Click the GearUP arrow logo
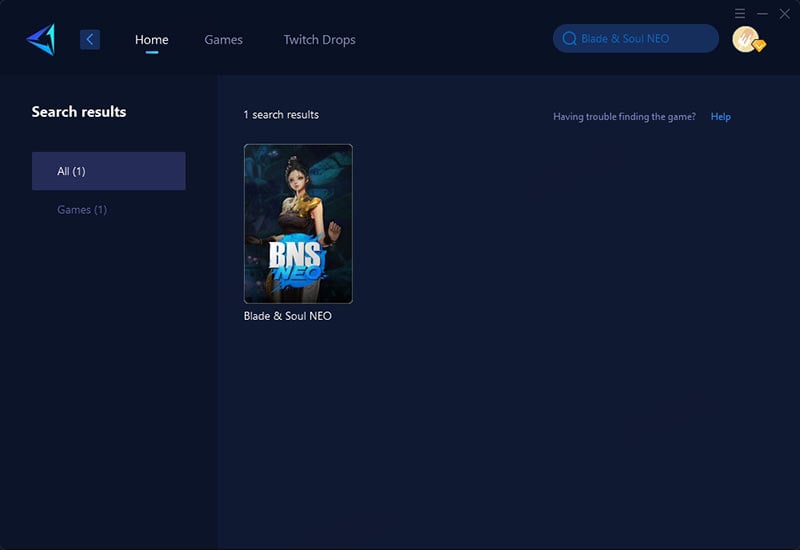 coord(41,39)
